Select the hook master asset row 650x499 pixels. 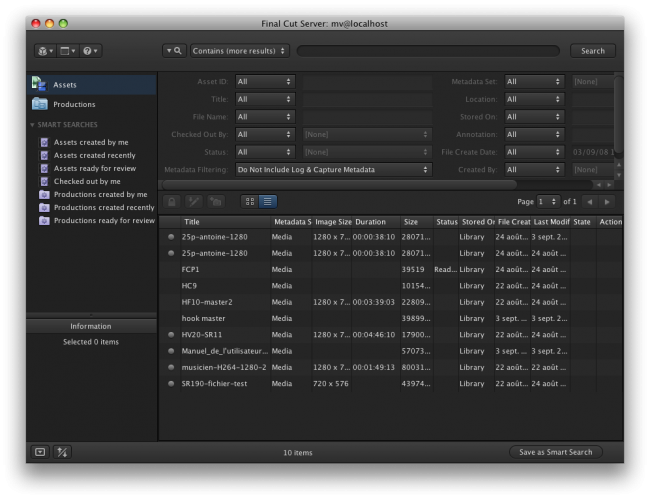click(x=390, y=319)
